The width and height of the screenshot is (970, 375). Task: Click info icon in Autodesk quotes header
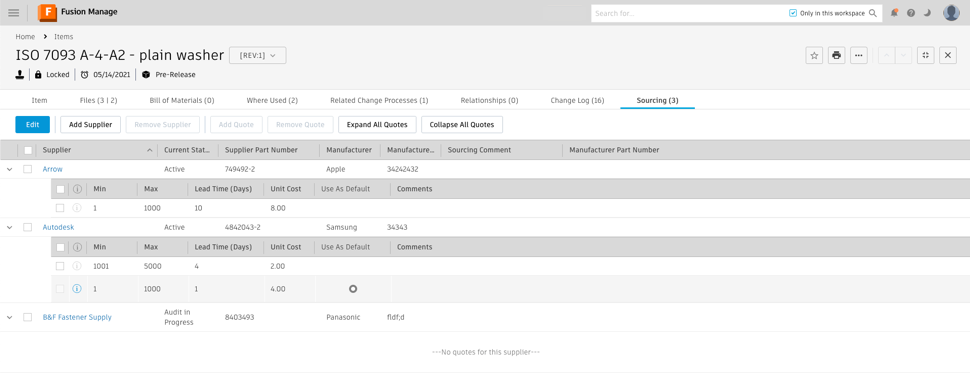click(77, 247)
